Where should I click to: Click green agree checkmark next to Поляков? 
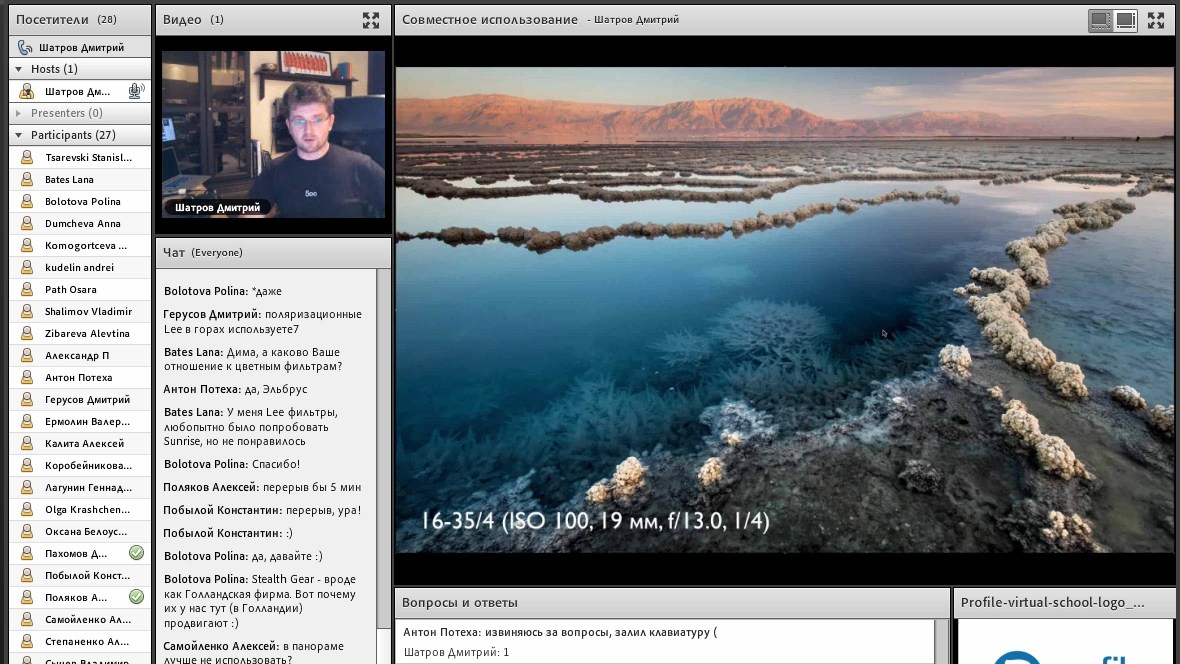[x=136, y=597]
